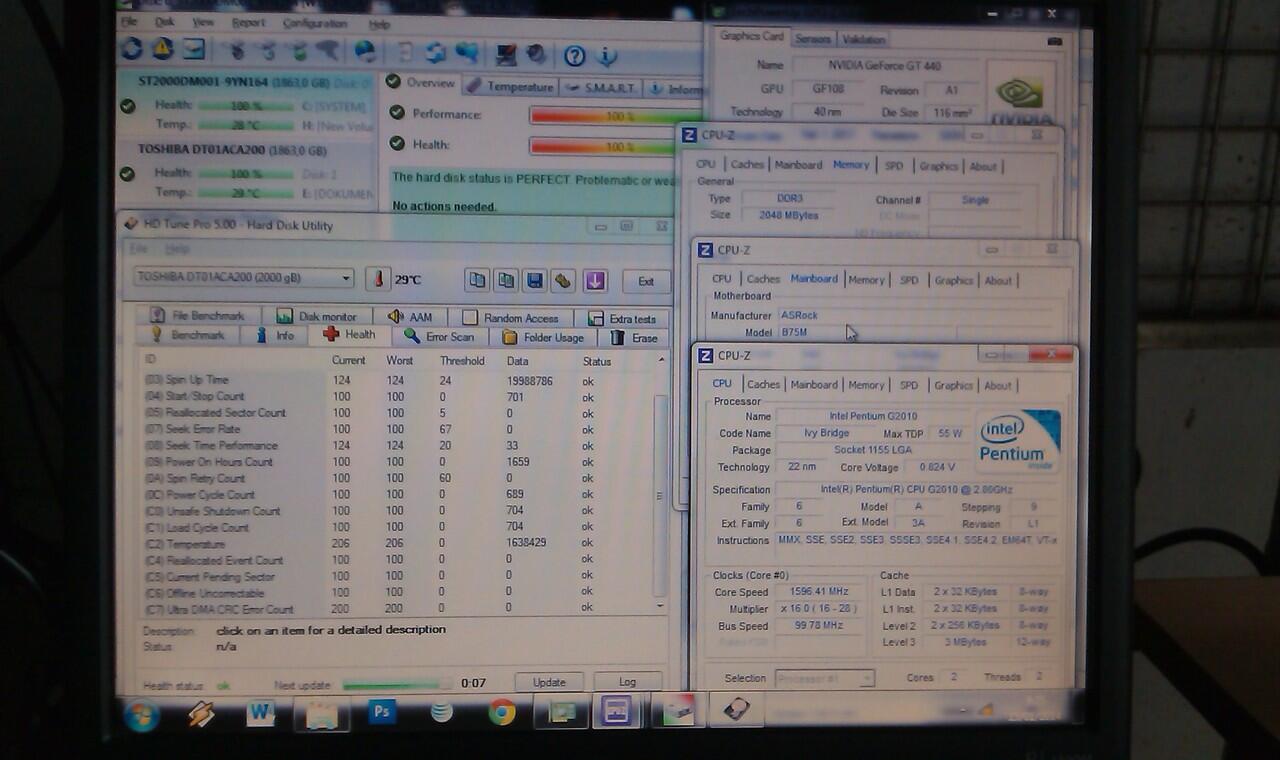The image size is (1280, 760).
Task: Click the thermometer temperature icon in HD Tune
Action: (x=378, y=279)
